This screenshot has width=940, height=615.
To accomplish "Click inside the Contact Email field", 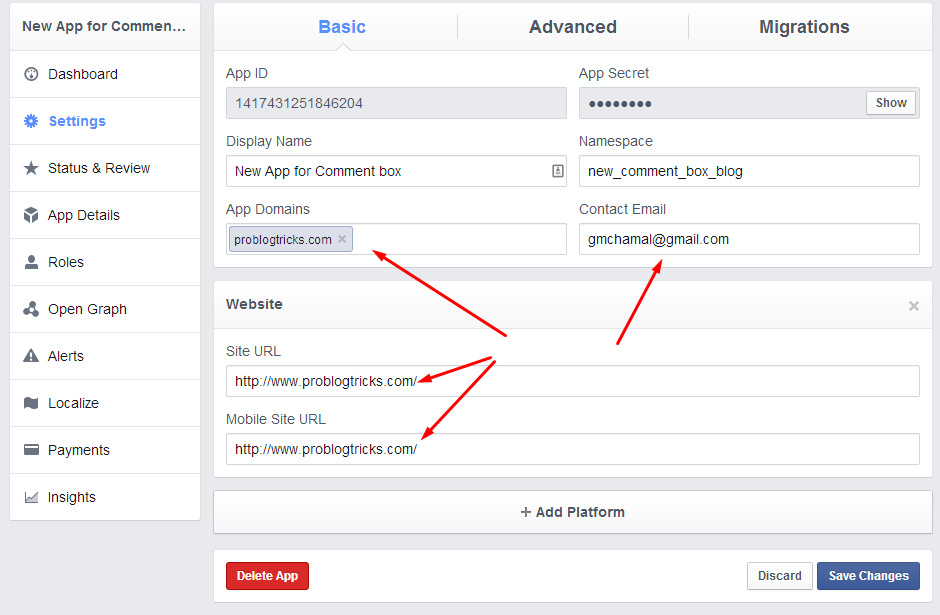I will pyautogui.click(x=749, y=239).
